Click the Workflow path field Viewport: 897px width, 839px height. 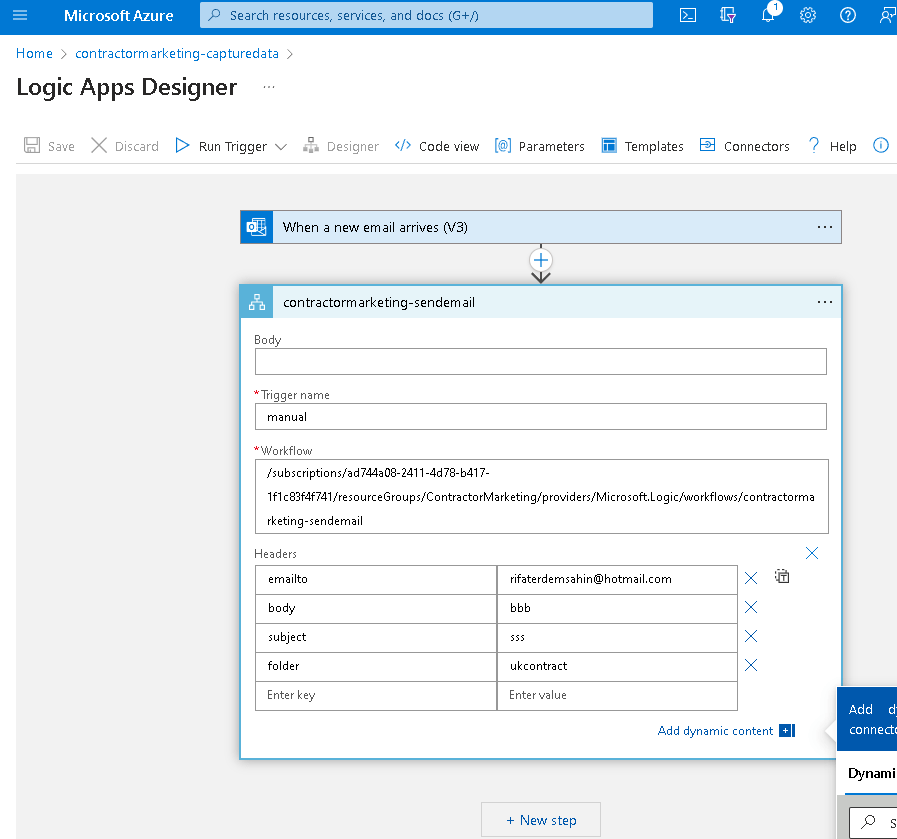click(x=541, y=496)
